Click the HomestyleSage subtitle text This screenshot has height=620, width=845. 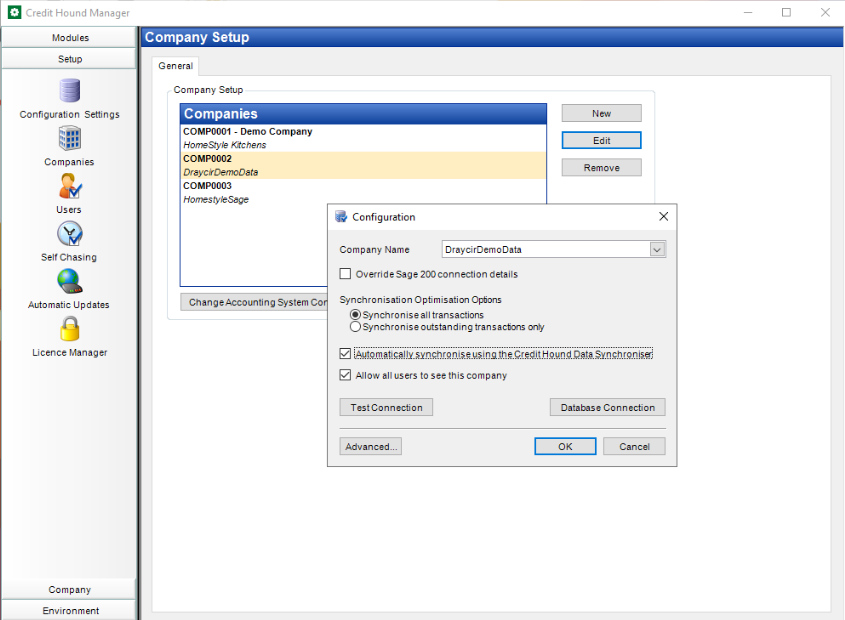pos(216,199)
